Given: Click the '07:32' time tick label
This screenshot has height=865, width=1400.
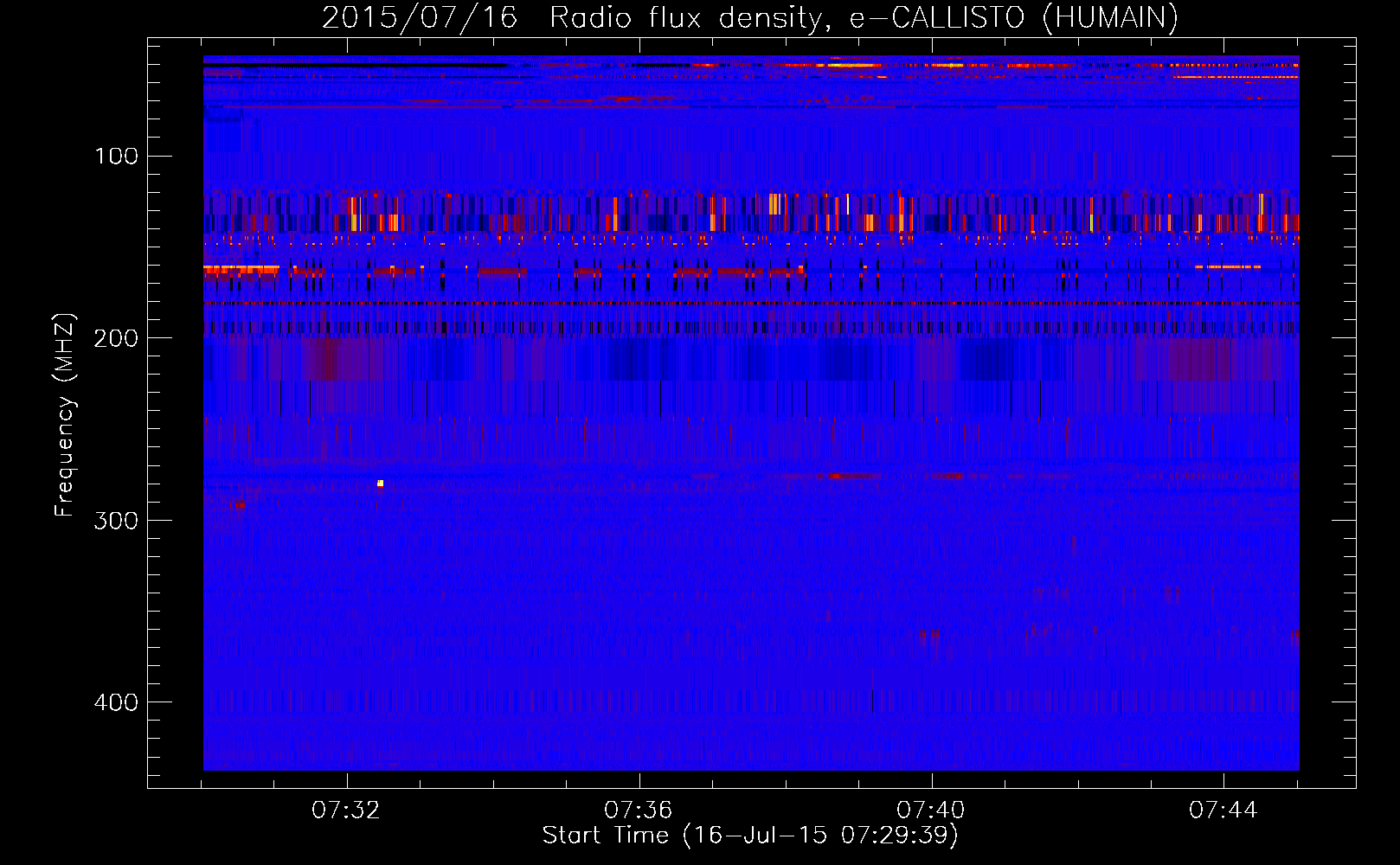Looking at the screenshot, I should click(x=346, y=811).
